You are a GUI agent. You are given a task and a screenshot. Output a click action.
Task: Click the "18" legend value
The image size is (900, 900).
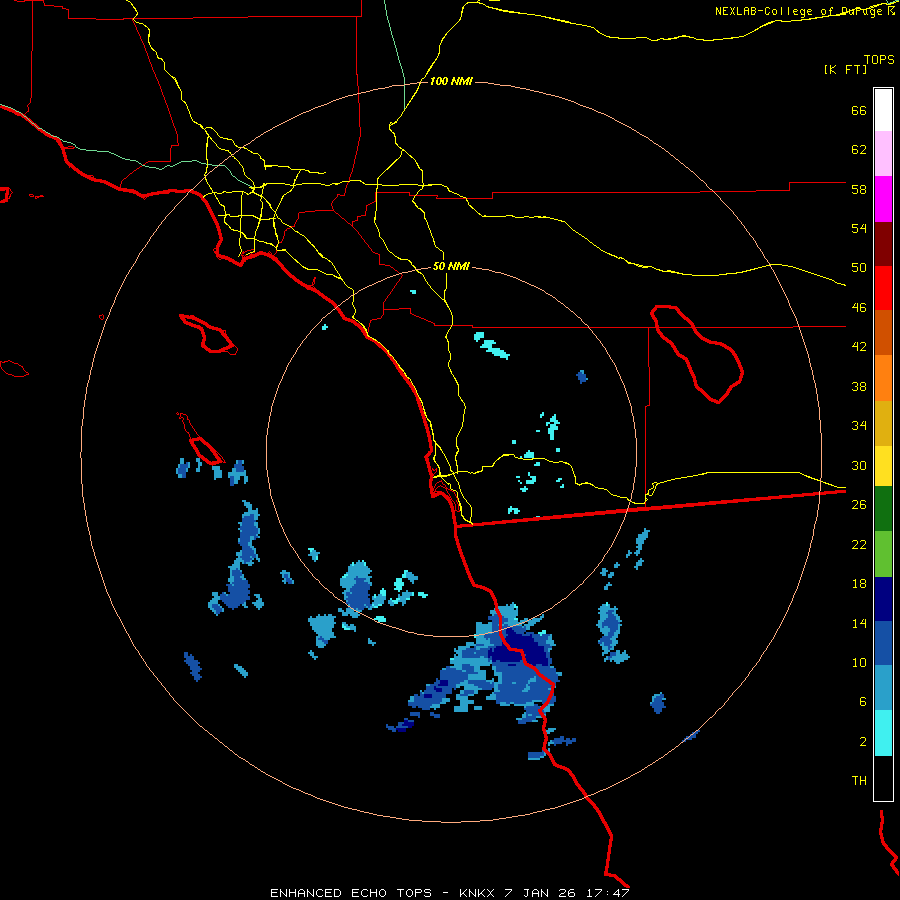[859, 584]
